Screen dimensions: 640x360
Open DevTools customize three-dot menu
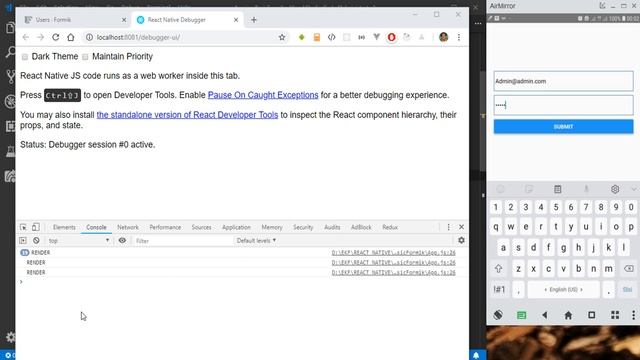449,227
